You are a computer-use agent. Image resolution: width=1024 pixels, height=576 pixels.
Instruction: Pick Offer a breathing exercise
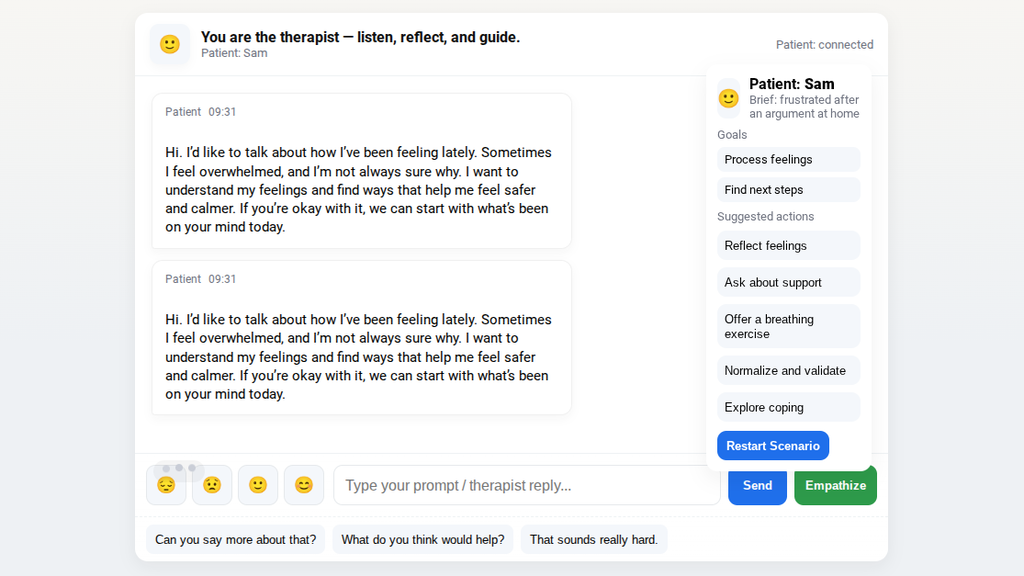coord(788,326)
